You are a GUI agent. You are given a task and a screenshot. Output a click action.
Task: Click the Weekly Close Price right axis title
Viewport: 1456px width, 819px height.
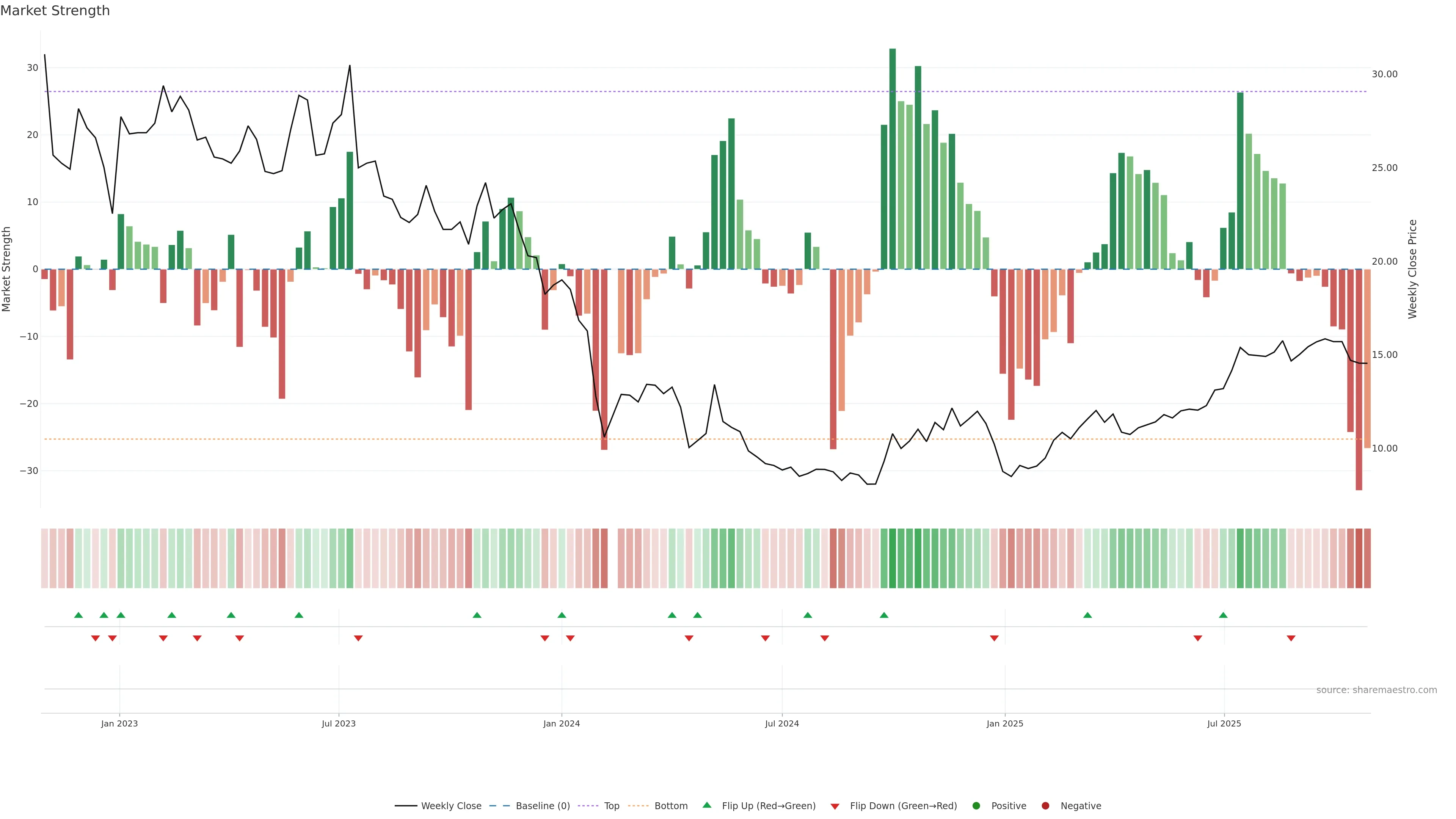click(x=1412, y=269)
